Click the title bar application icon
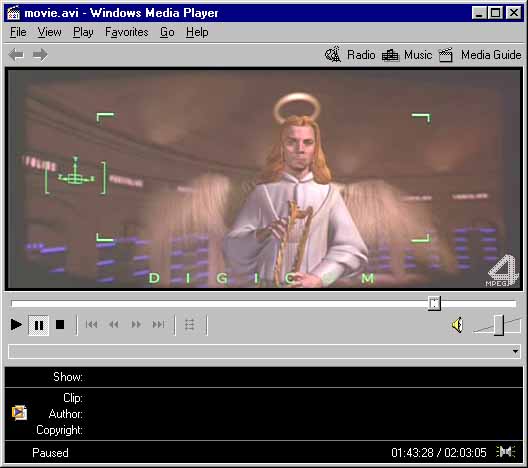Image resolution: width=528 pixels, height=468 pixels. [13, 13]
